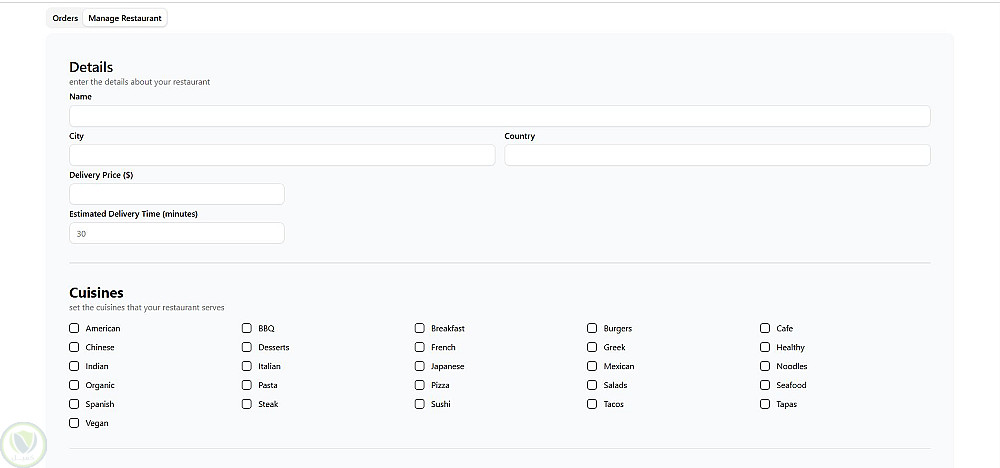
Task: Tick the Sushi cuisine option
Action: [420, 404]
